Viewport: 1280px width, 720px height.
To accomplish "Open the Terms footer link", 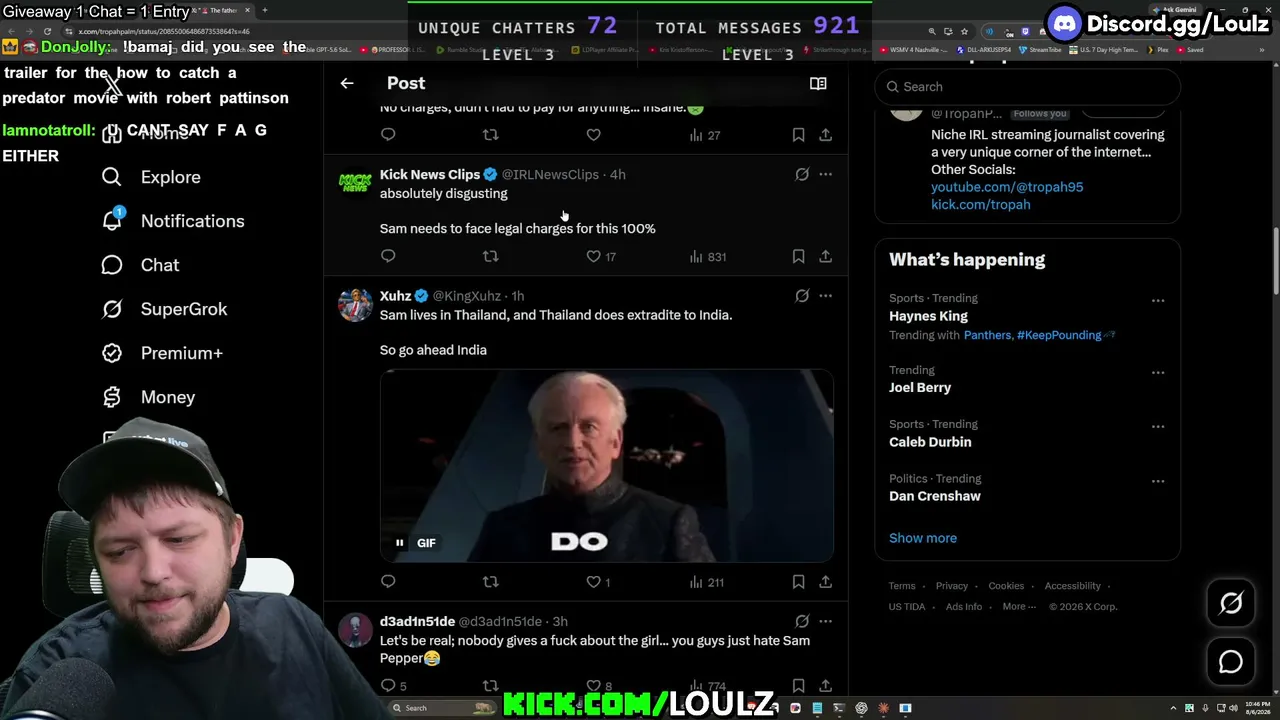I will tap(902, 586).
